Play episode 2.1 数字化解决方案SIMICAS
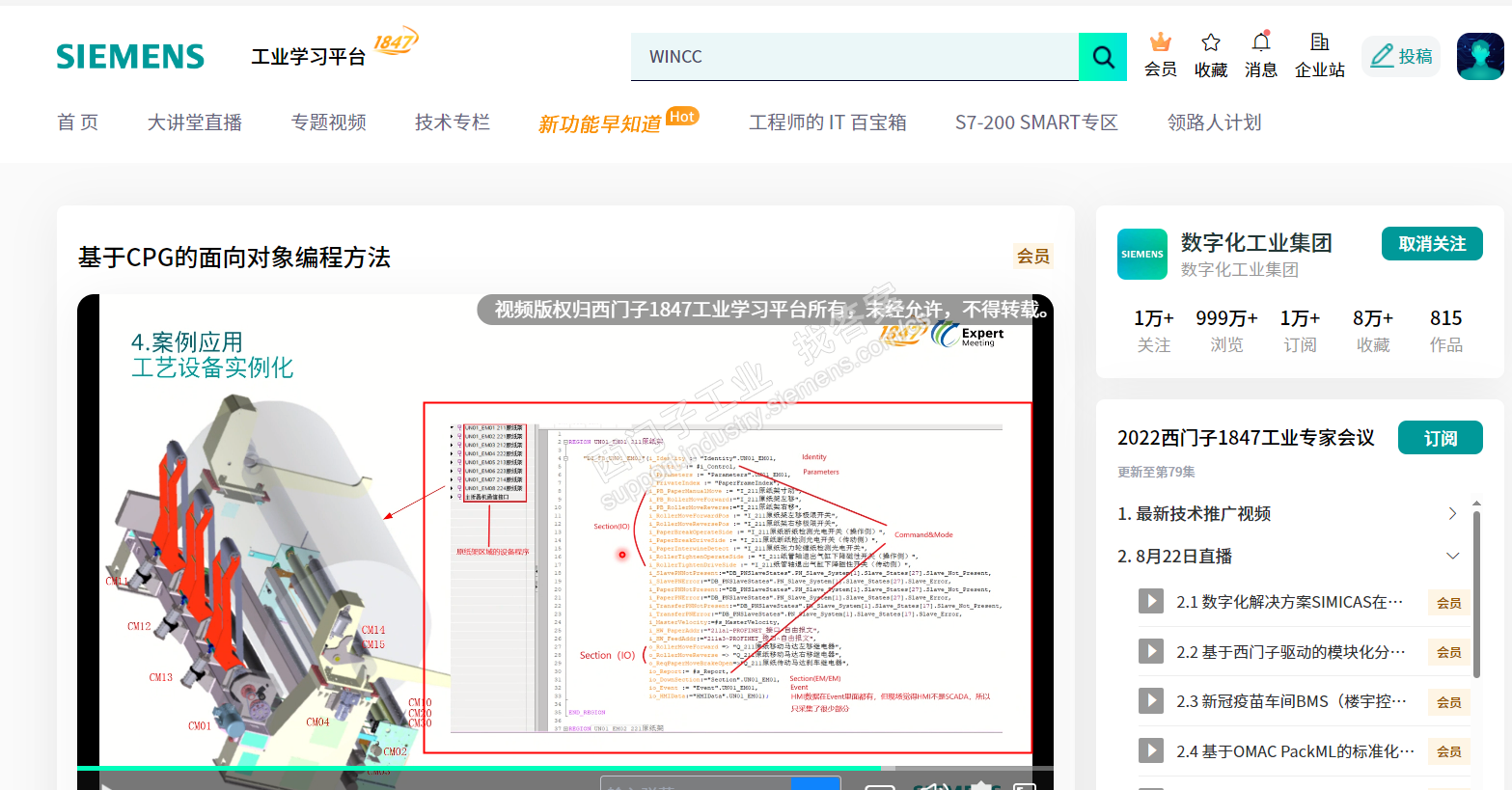The image size is (1512, 790). (x=1150, y=602)
